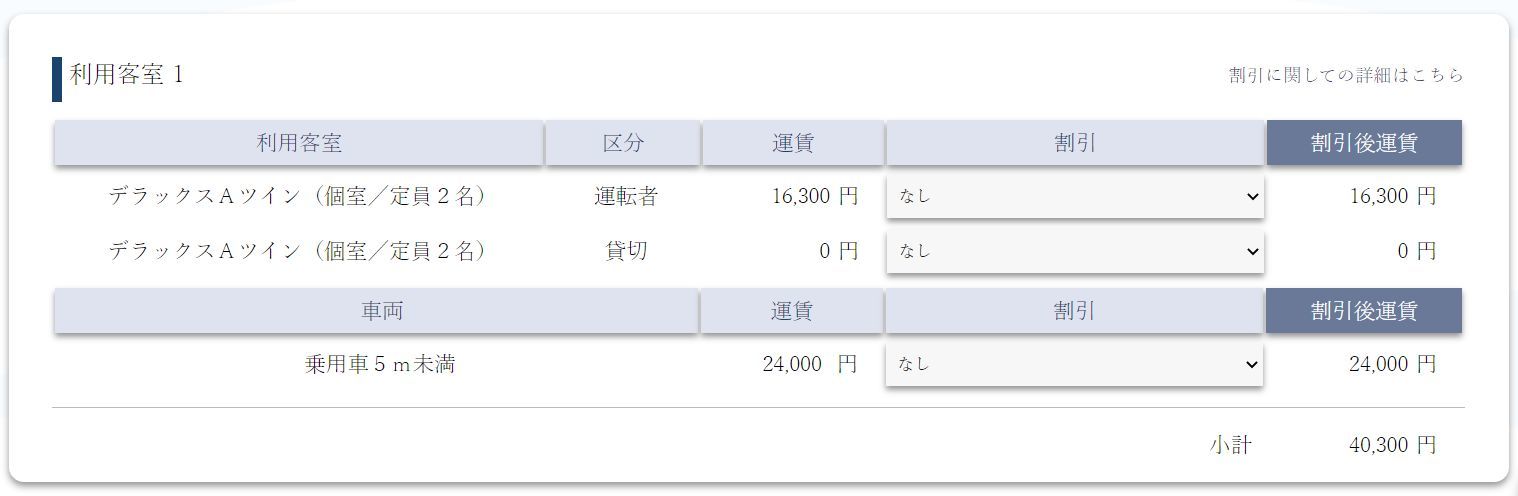Click the 24,000 円 fare in 運賃 column

(809, 365)
